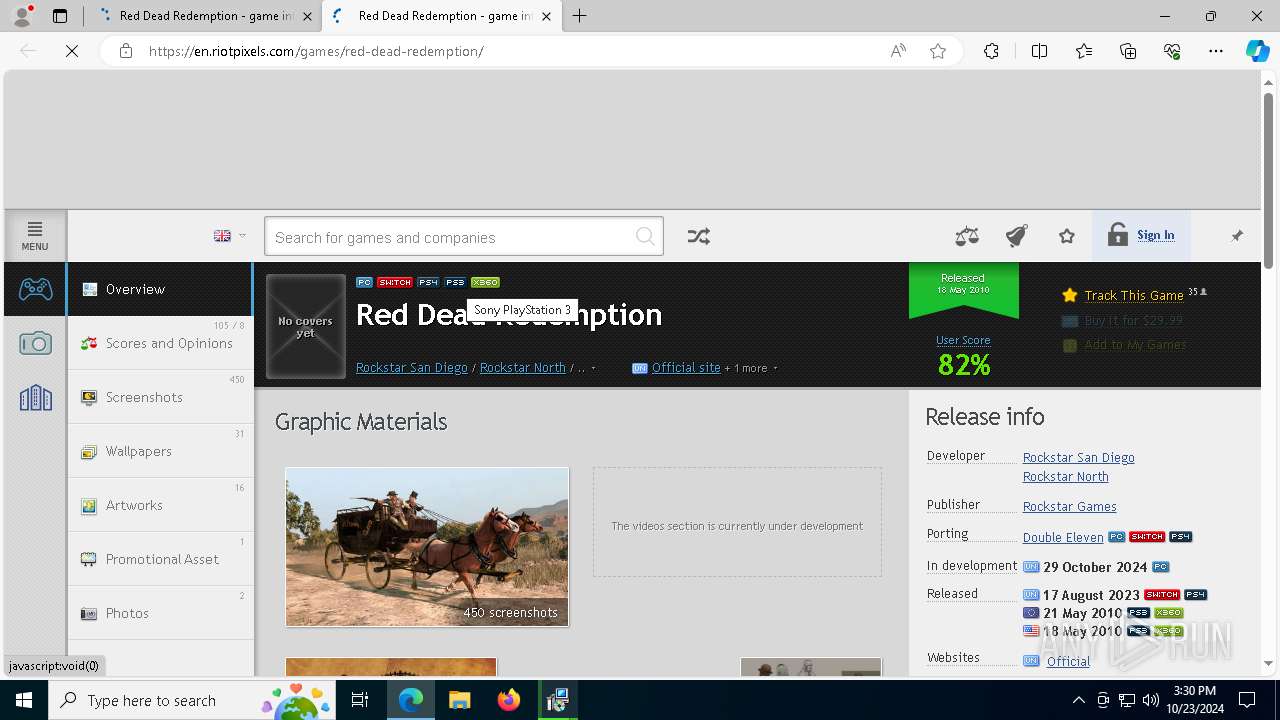Click the random game shuffle icon

tap(699, 236)
